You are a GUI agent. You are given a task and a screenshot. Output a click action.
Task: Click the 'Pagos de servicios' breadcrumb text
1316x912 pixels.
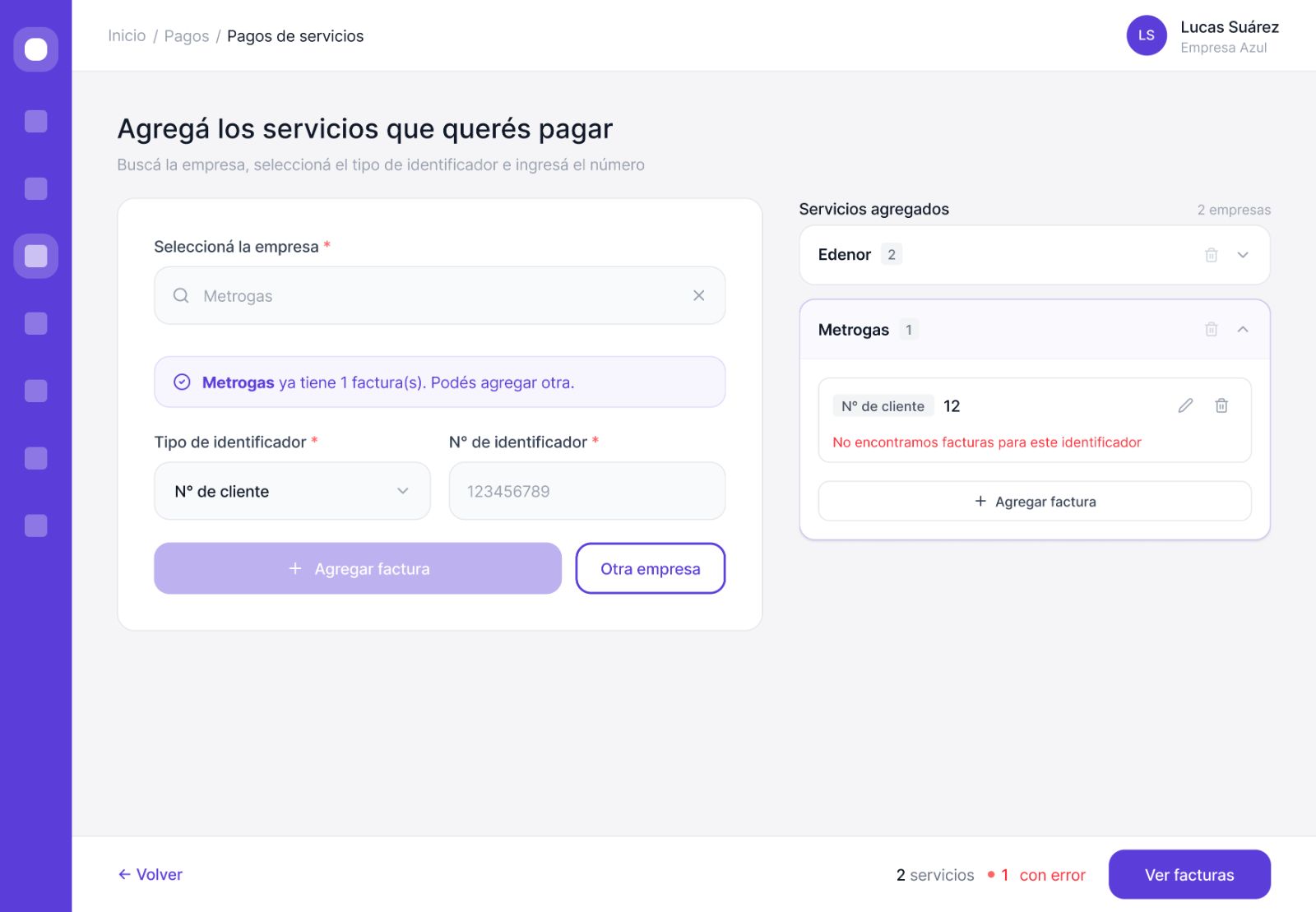295,35
